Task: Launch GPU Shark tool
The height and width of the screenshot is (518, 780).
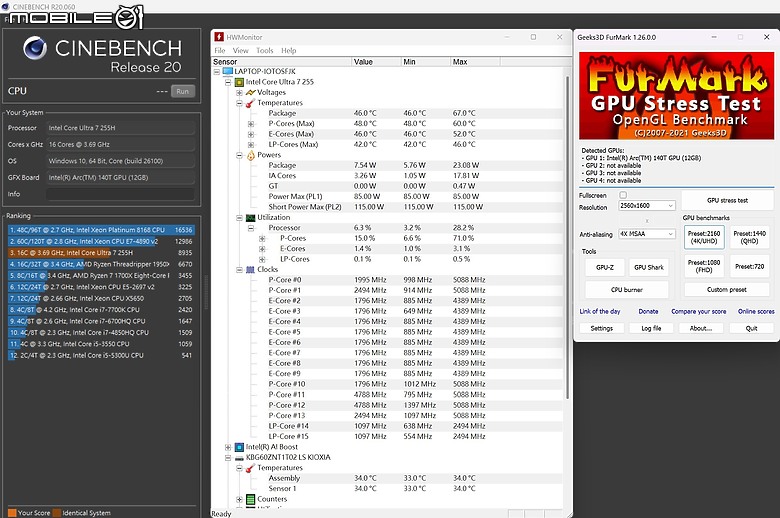Action: coord(649,267)
